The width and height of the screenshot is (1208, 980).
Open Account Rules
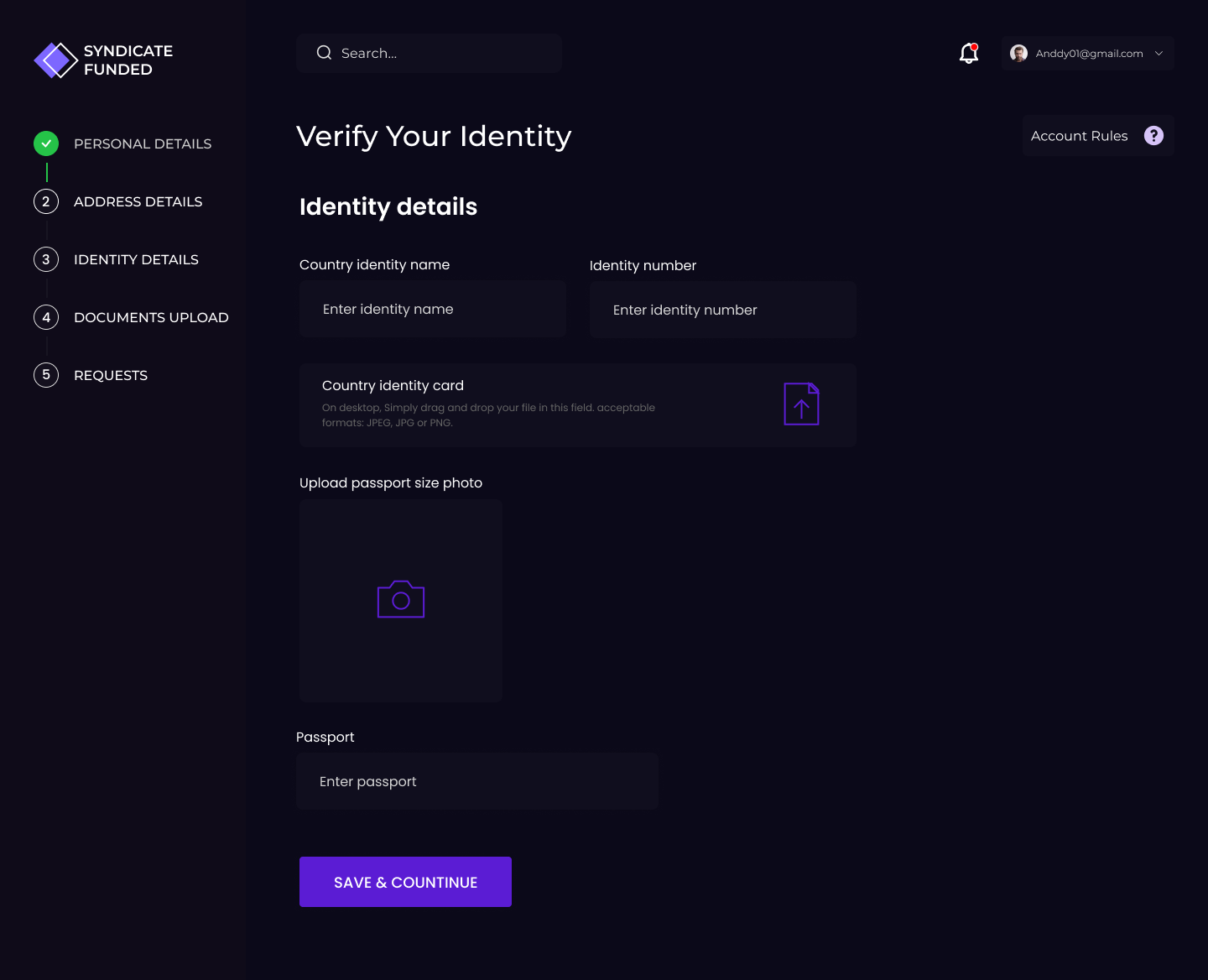click(x=1079, y=136)
